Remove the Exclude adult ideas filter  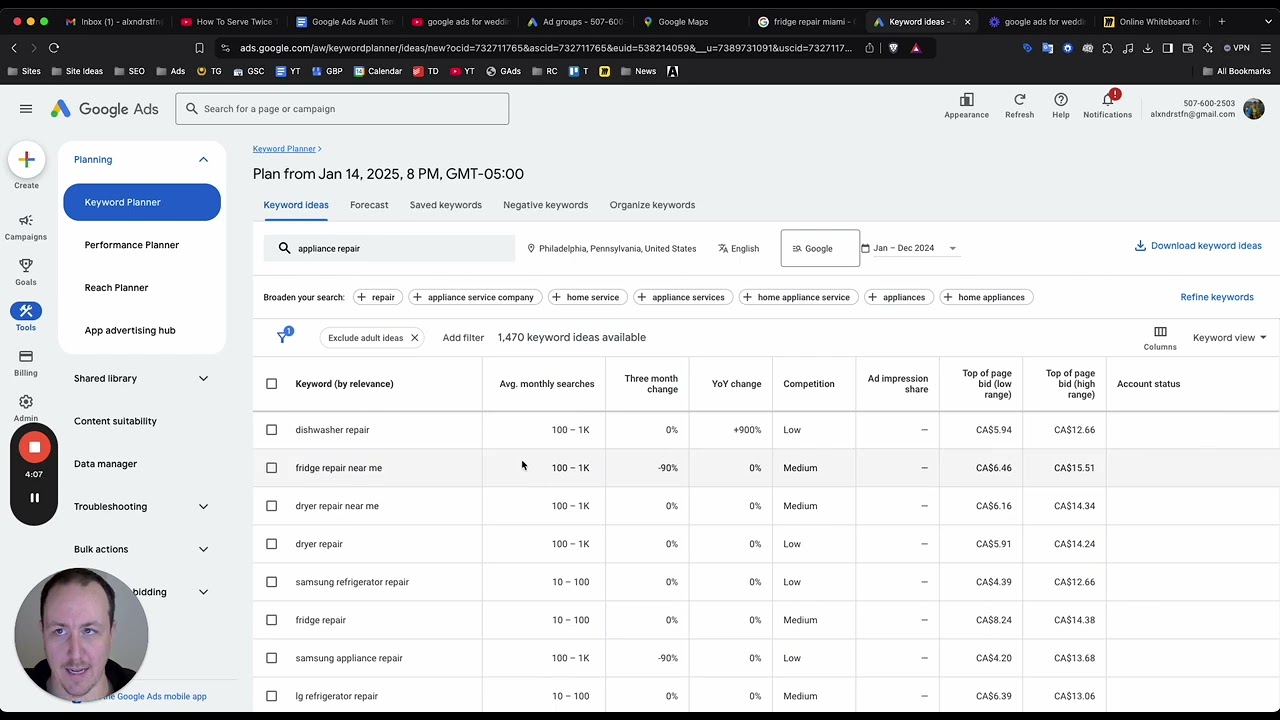pyautogui.click(x=414, y=338)
